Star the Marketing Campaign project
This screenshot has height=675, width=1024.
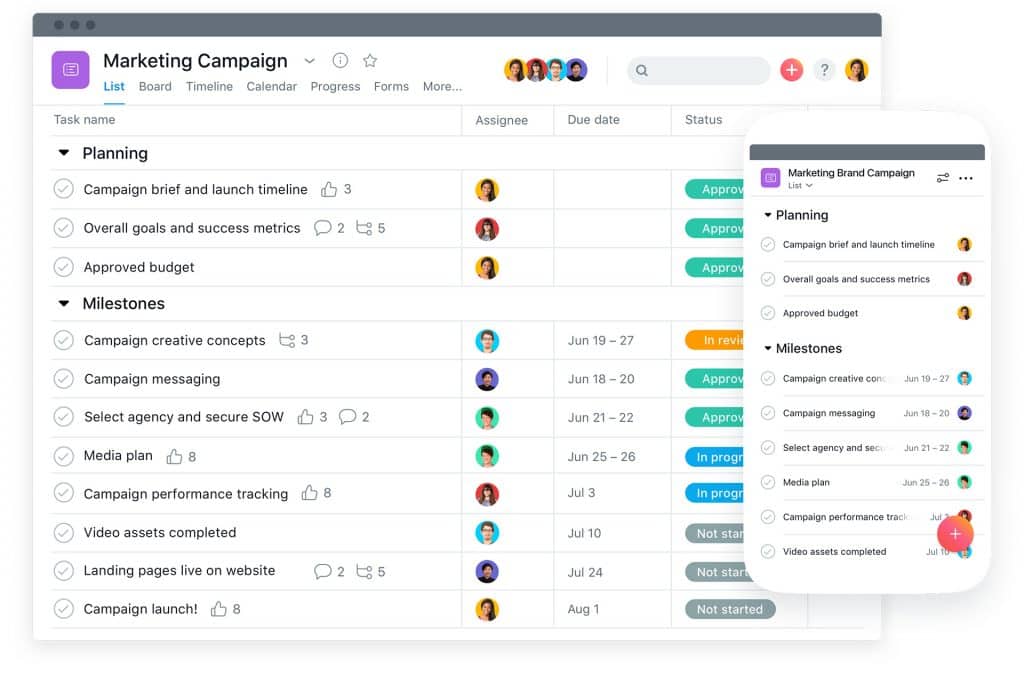point(369,60)
